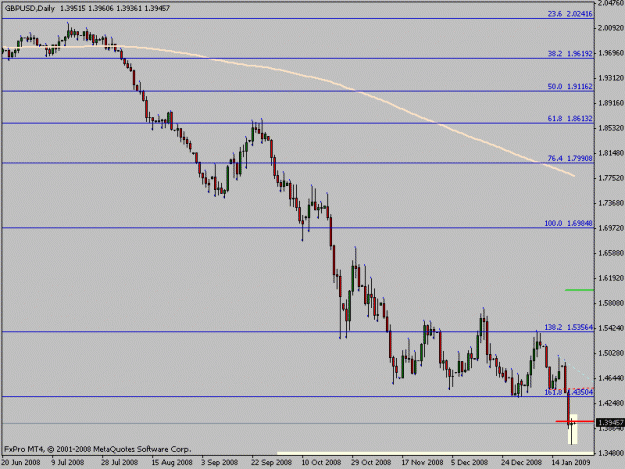Select the 100.0 Fibonacci level label 1.69848

tap(568, 224)
